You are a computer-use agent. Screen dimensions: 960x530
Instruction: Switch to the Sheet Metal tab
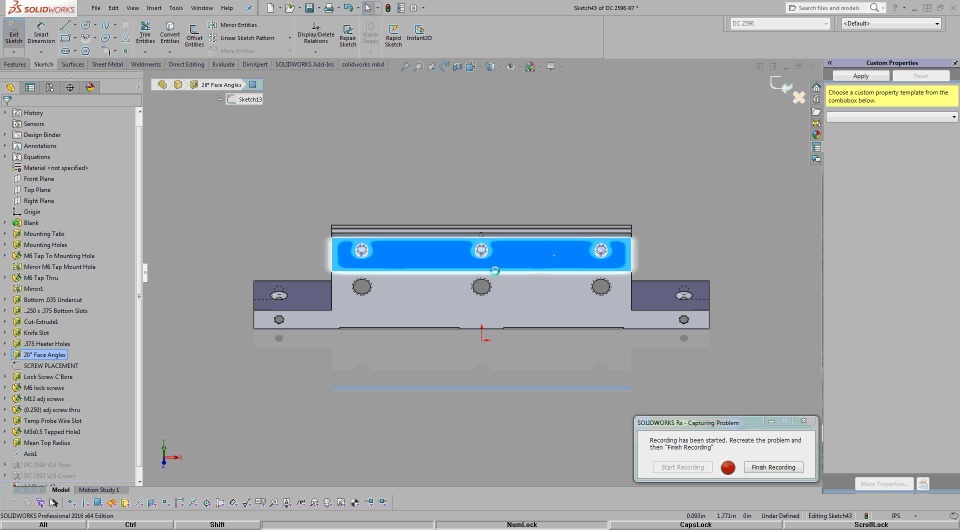coord(107,64)
